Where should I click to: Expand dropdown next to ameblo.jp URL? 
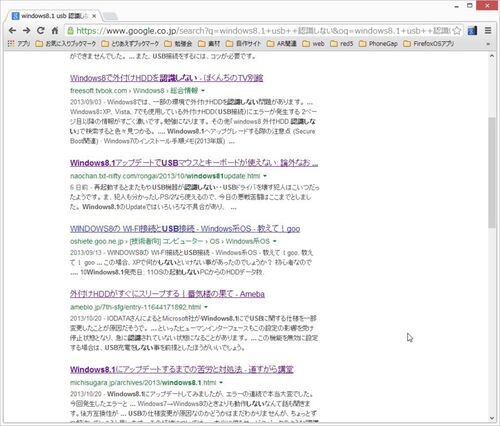coord(206,307)
